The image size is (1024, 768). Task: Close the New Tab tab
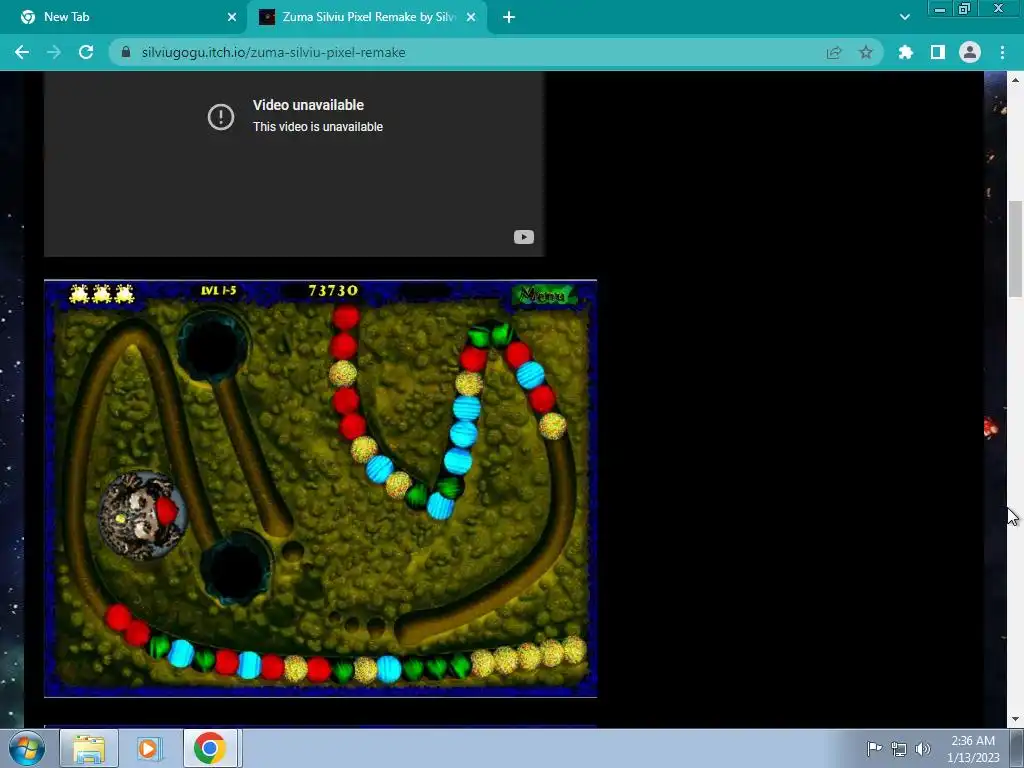click(232, 17)
